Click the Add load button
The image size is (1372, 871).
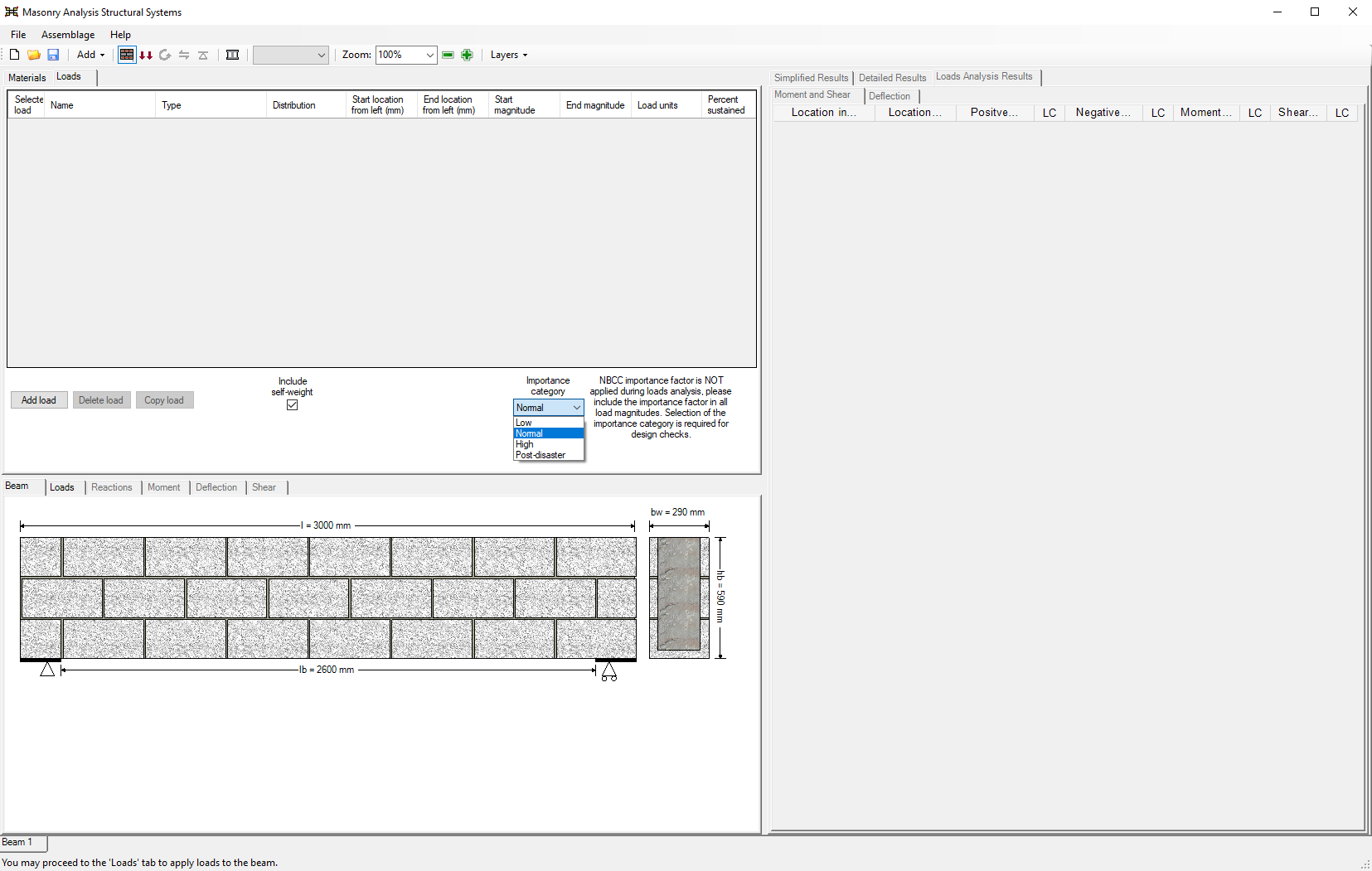click(39, 400)
